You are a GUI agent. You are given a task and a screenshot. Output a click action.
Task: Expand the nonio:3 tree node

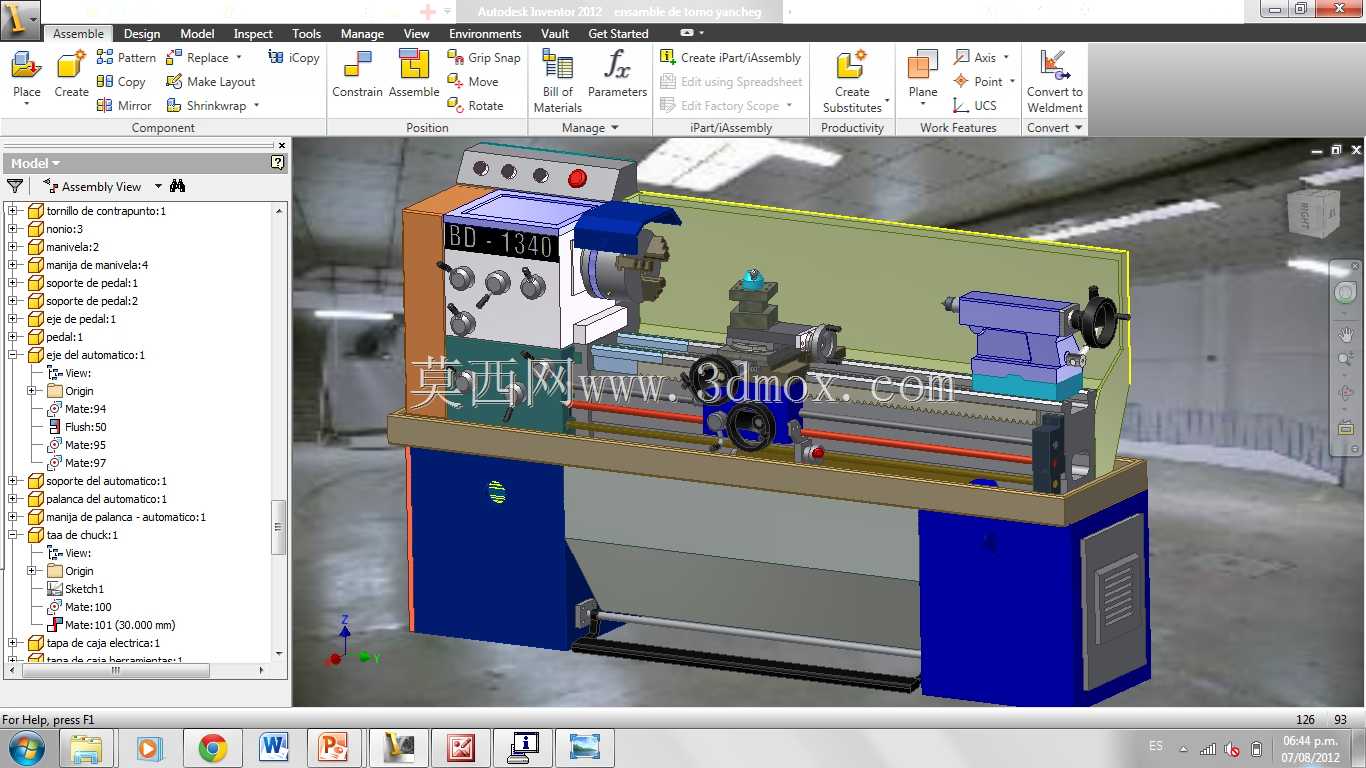13,229
